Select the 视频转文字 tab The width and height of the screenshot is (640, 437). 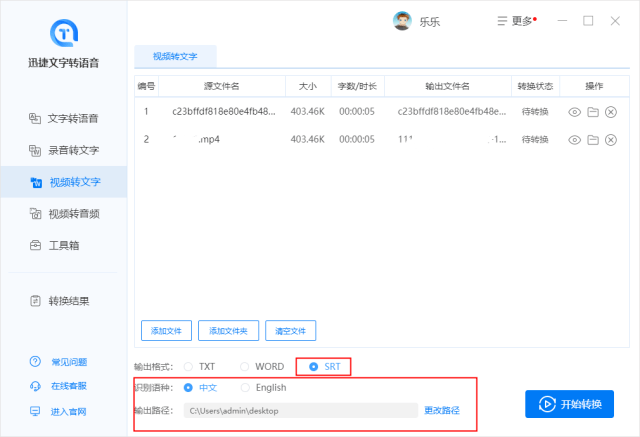[x=175, y=56]
